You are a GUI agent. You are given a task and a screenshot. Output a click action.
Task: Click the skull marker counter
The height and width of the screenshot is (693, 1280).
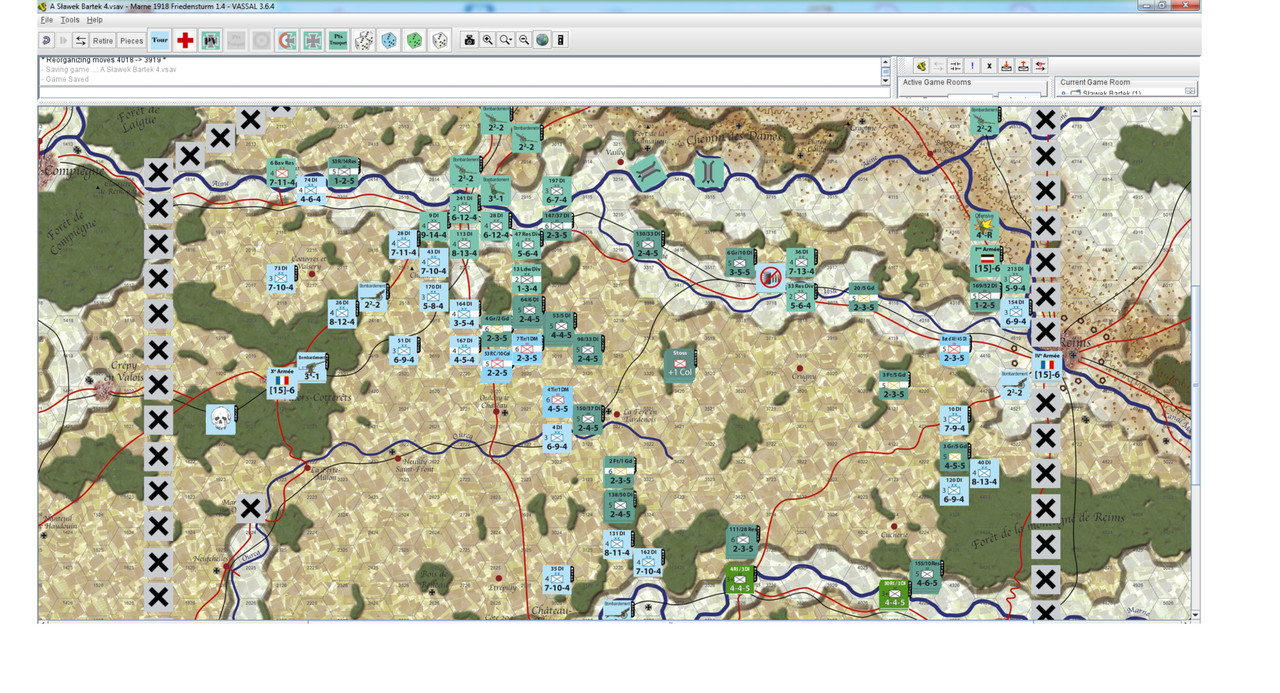point(220,419)
